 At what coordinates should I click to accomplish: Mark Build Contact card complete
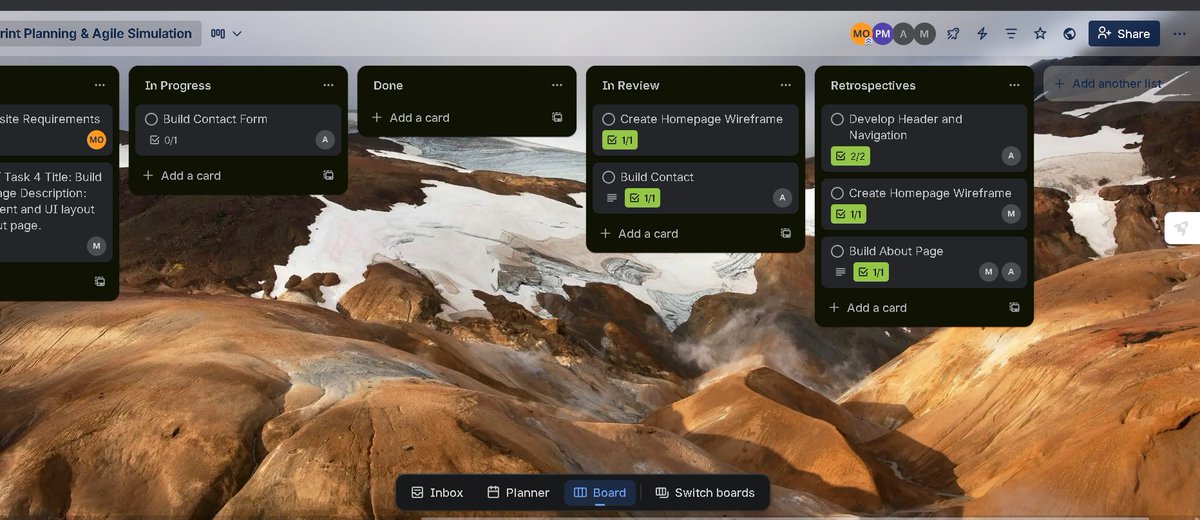tap(608, 177)
